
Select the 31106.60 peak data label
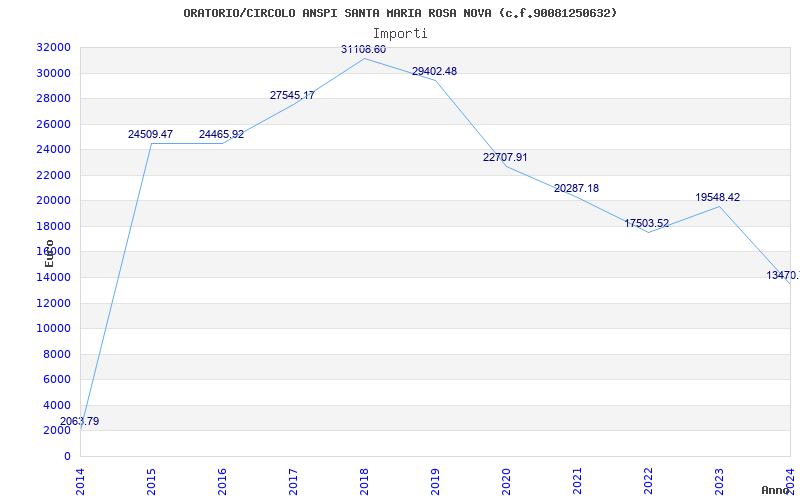tap(363, 49)
